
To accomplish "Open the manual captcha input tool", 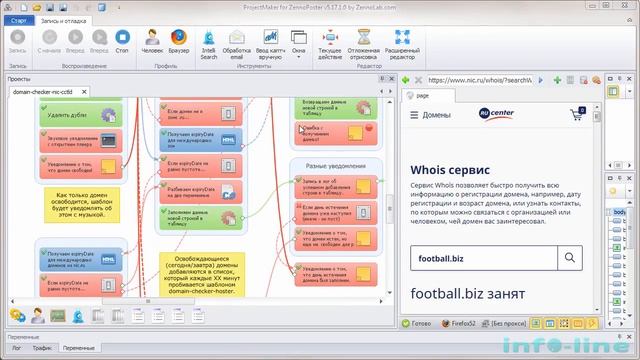I will click(x=270, y=44).
